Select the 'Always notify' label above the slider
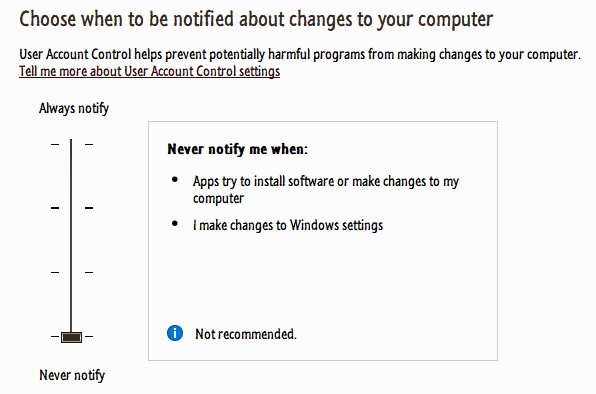The width and height of the screenshot is (596, 394). tap(74, 108)
